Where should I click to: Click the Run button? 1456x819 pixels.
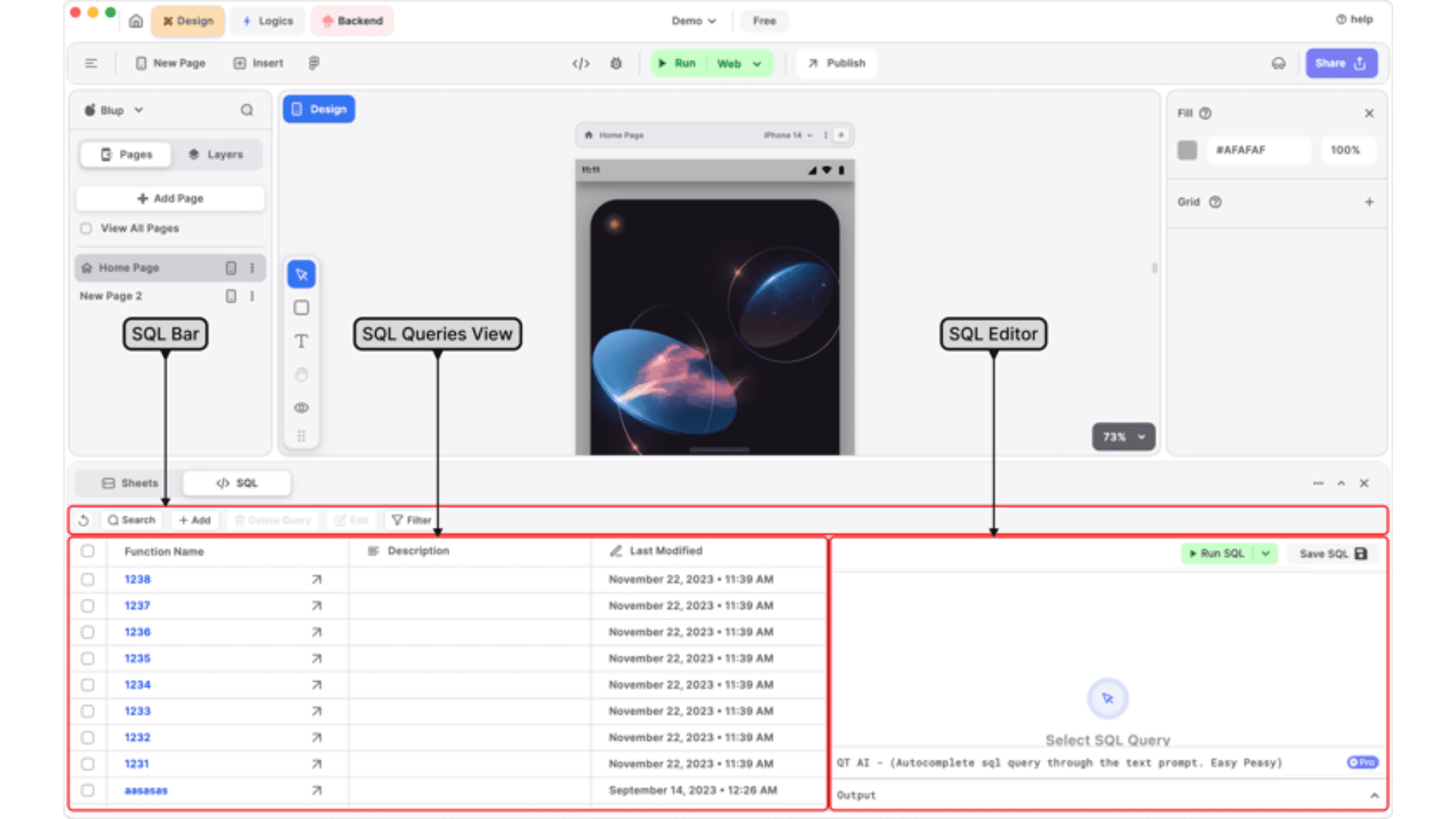point(677,64)
